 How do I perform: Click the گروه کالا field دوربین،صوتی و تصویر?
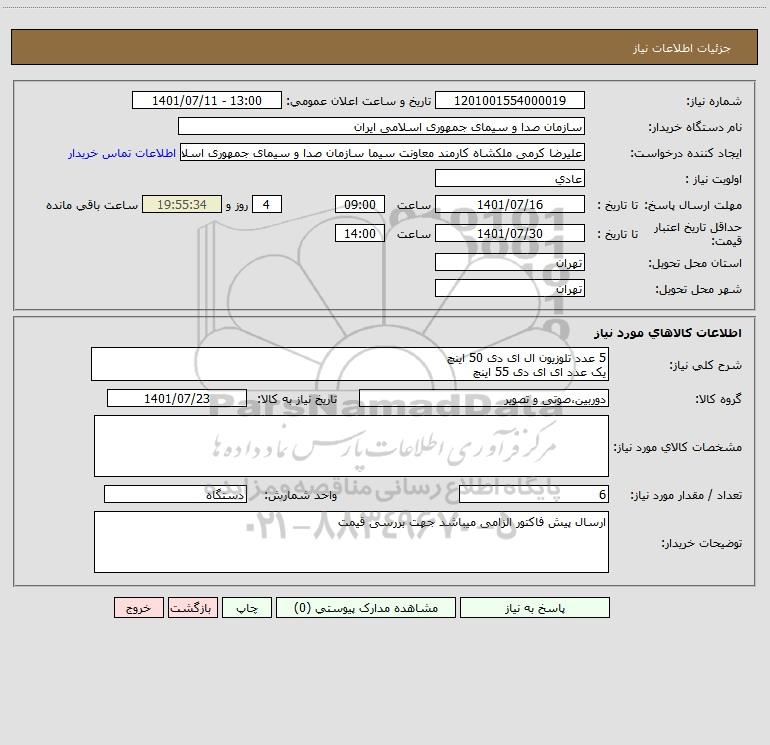point(484,399)
